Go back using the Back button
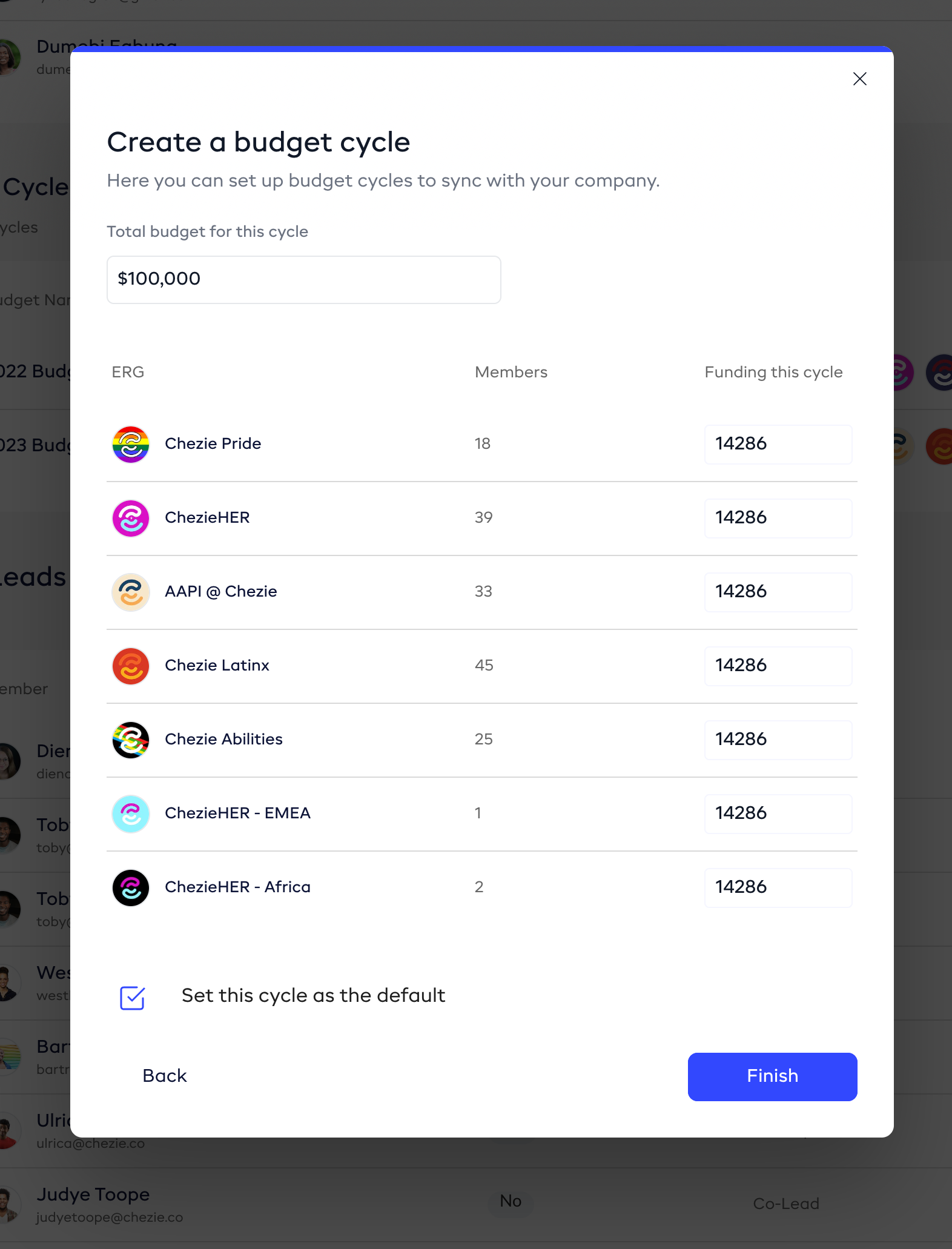Screen dimensions: 952x1249 pos(165,1076)
